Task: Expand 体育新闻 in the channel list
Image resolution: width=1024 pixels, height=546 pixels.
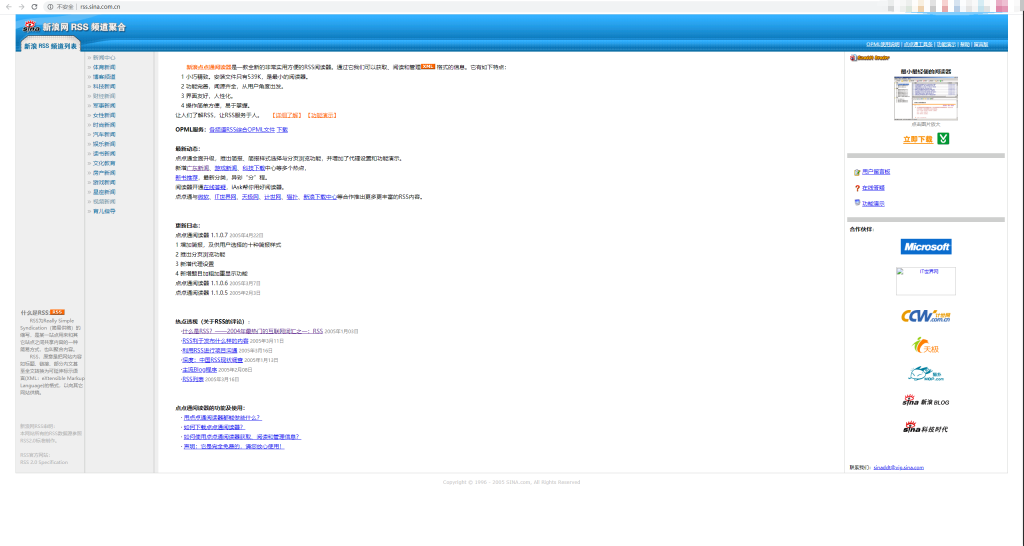Action: point(104,67)
